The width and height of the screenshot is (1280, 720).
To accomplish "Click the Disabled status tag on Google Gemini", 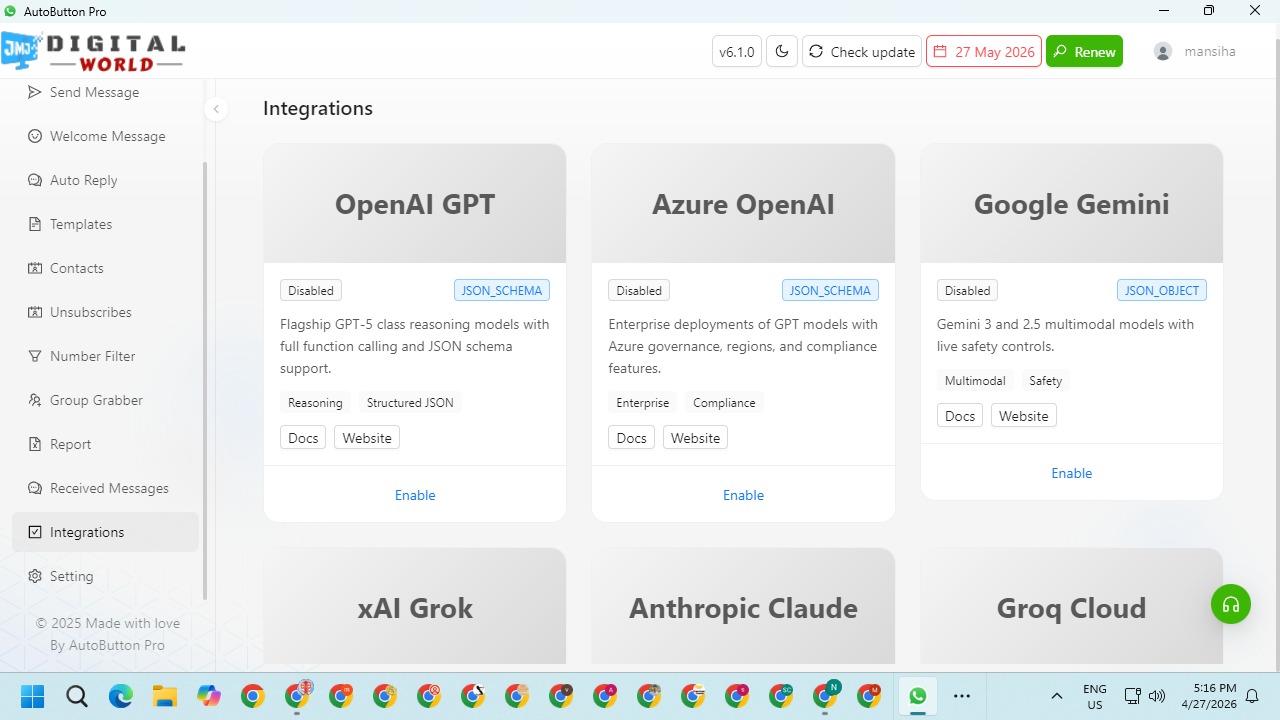I will point(968,291).
